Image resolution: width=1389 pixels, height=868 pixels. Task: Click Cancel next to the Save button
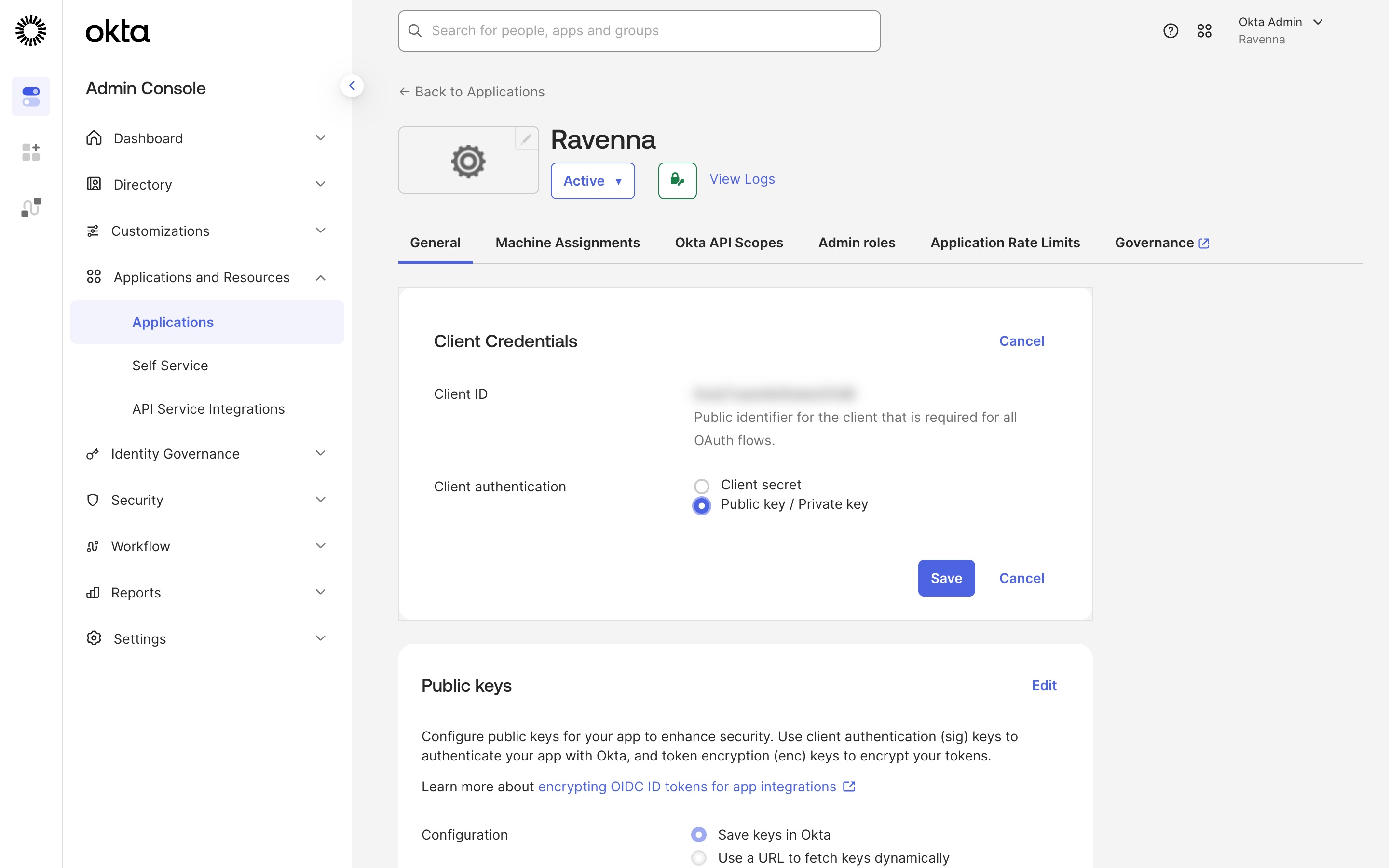(x=1021, y=578)
